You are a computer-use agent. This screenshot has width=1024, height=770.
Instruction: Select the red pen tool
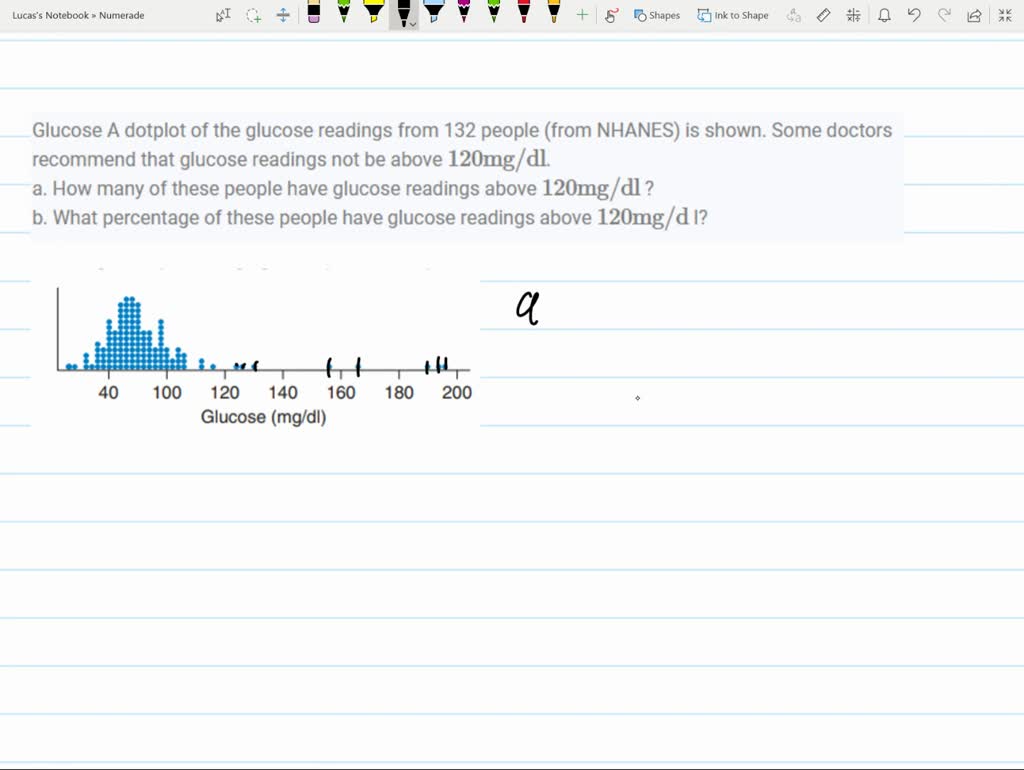tap(523, 14)
